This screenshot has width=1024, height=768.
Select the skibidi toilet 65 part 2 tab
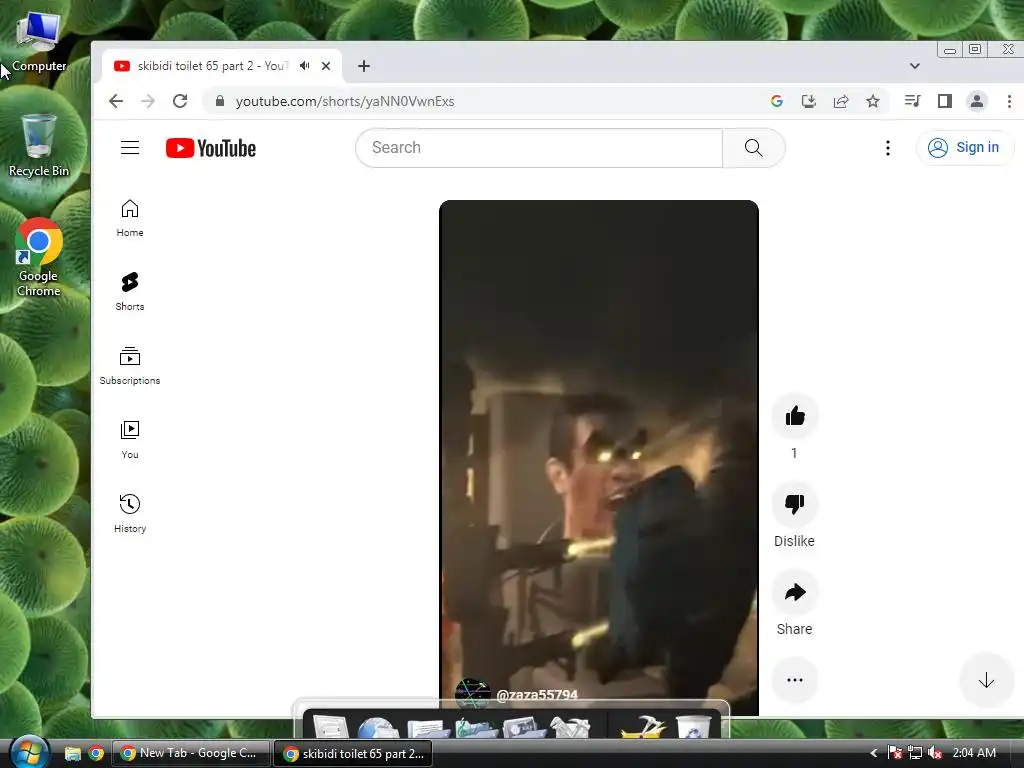coord(222,66)
